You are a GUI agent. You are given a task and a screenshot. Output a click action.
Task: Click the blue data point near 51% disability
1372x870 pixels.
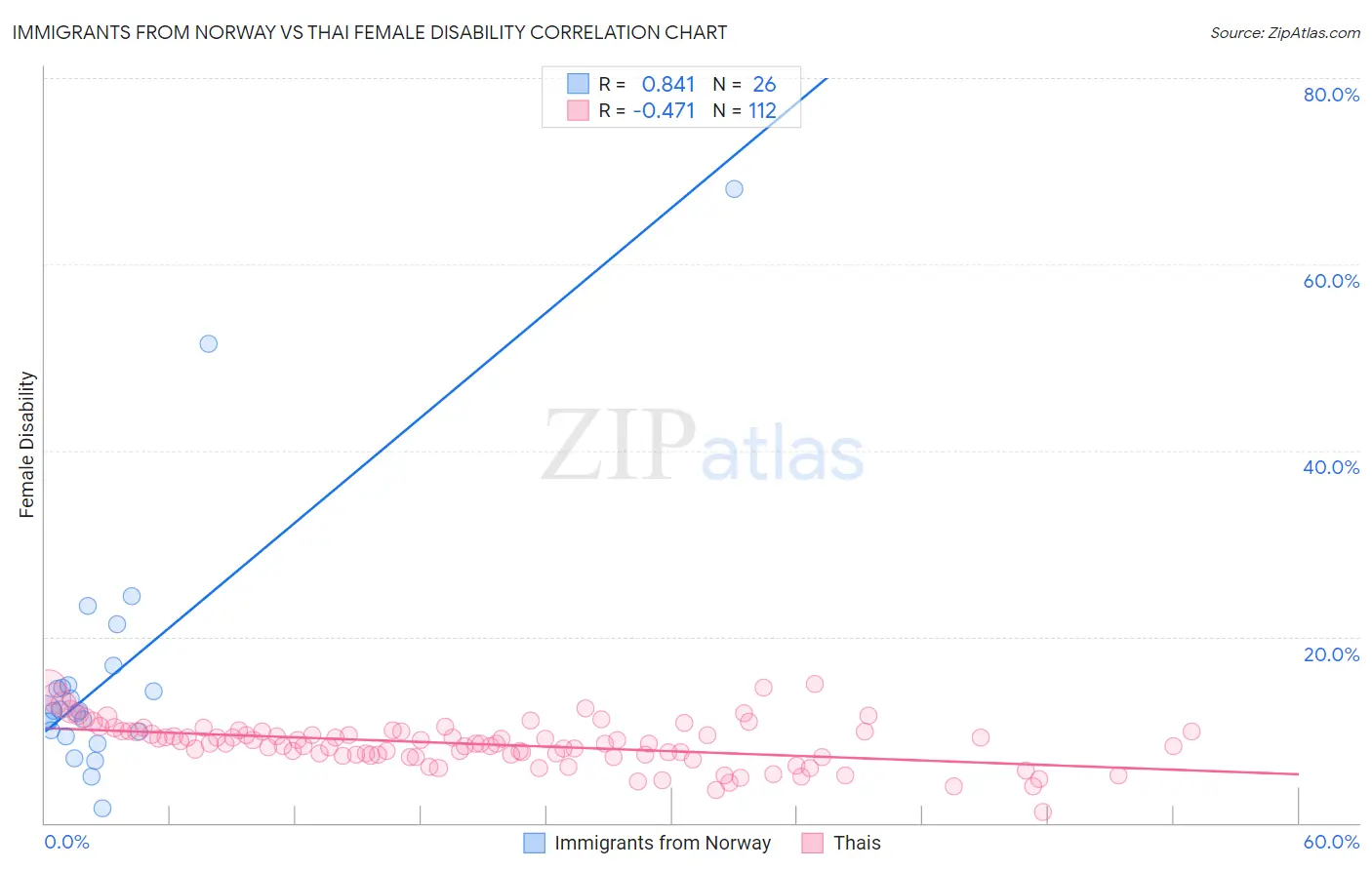(x=208, y=343)
